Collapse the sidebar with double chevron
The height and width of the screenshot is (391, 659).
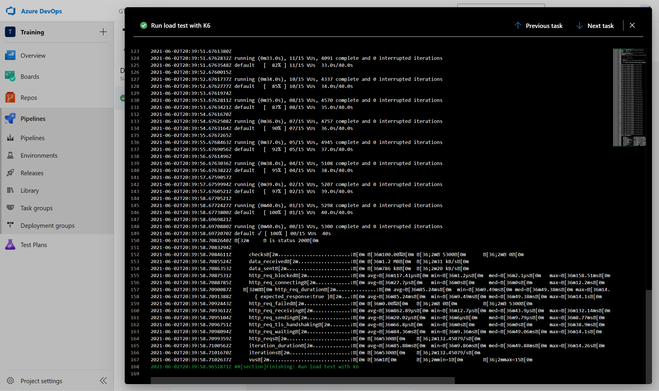pyautogui.click(x=103, y=380)
